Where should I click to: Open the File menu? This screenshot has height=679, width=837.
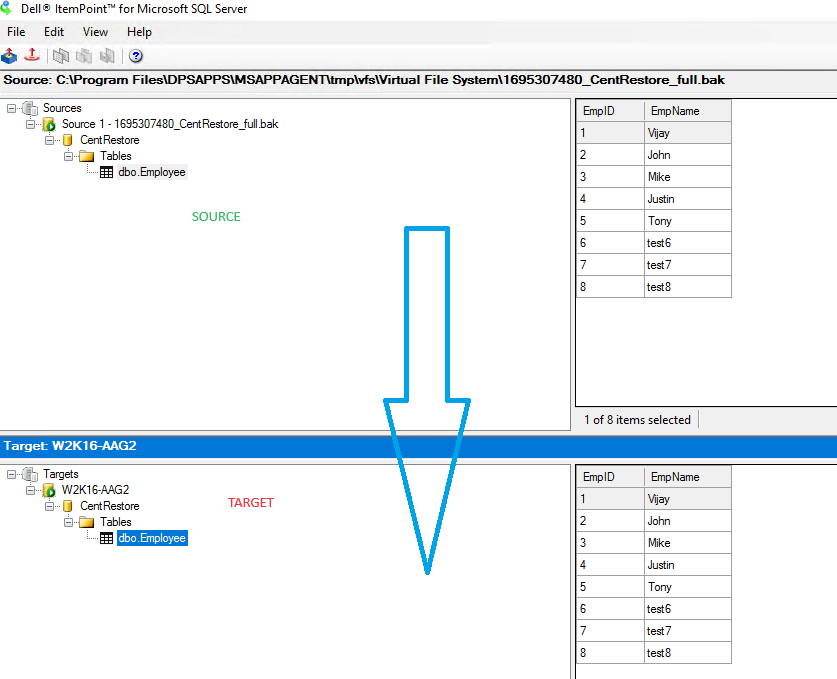point(16,32)
